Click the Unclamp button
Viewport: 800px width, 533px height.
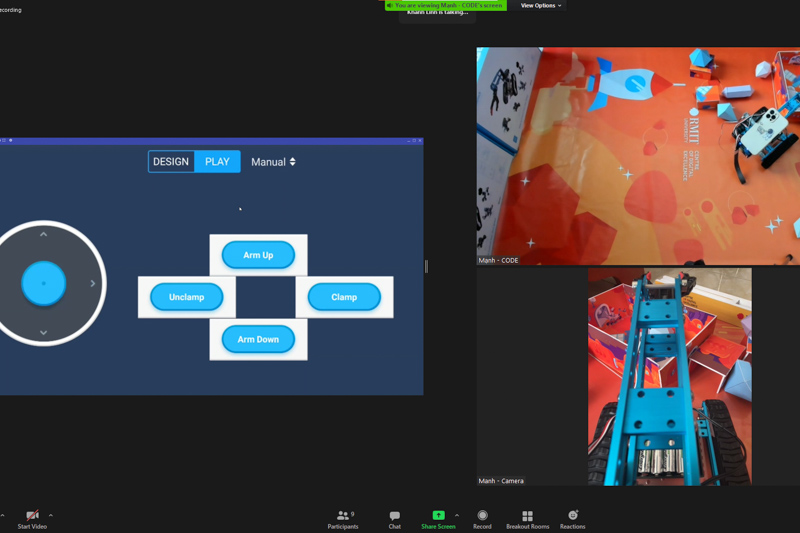187,297
